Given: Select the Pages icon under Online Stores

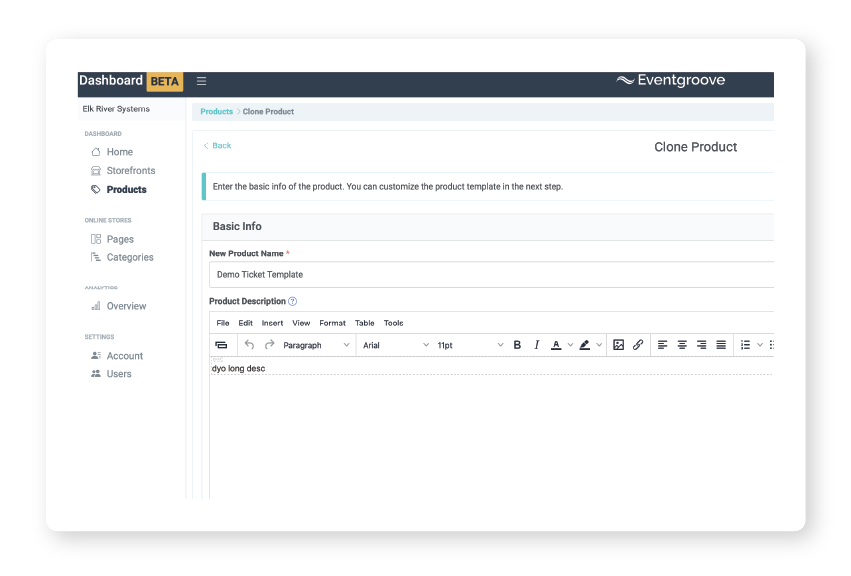Looking at the screenshot, I should (96, 238).
